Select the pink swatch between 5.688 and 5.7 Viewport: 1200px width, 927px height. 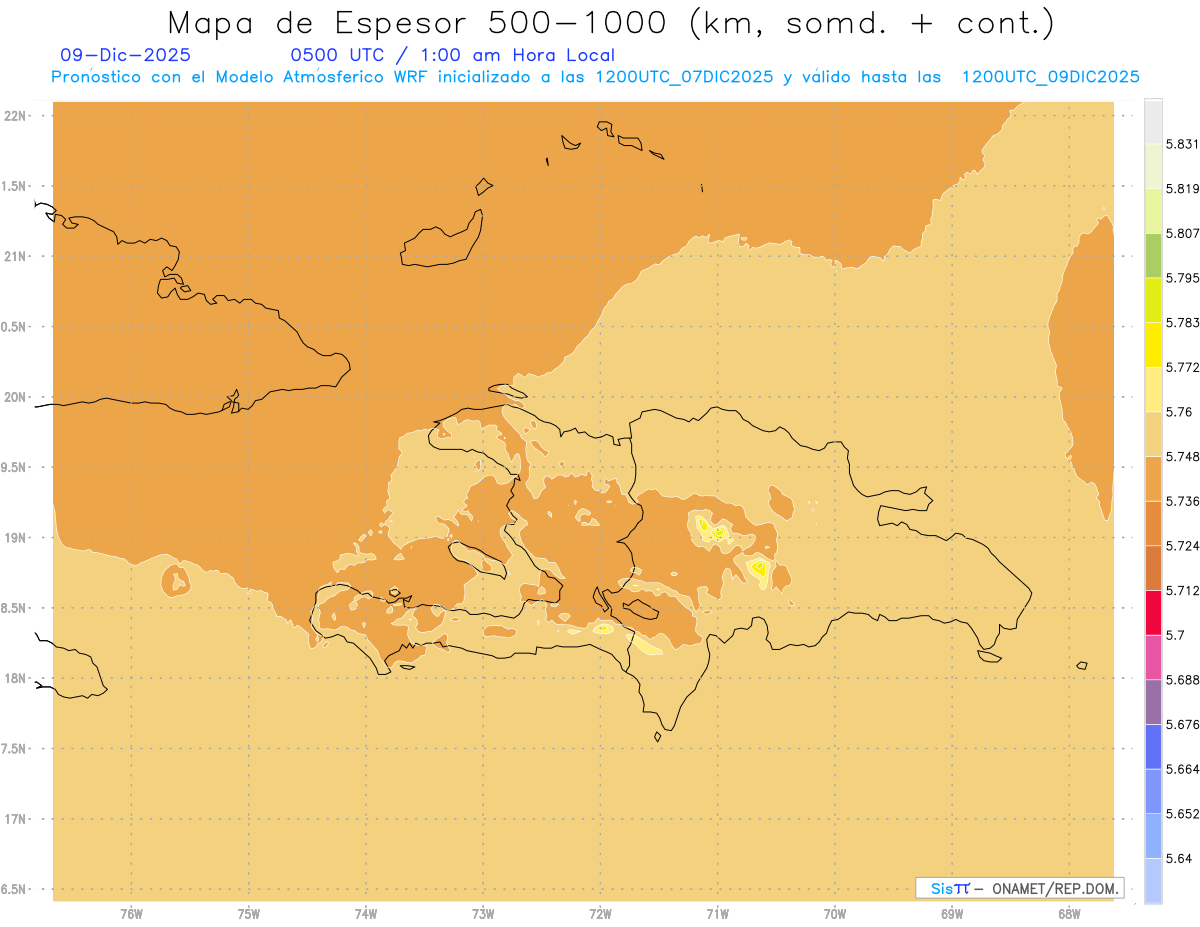point(1153,658)
